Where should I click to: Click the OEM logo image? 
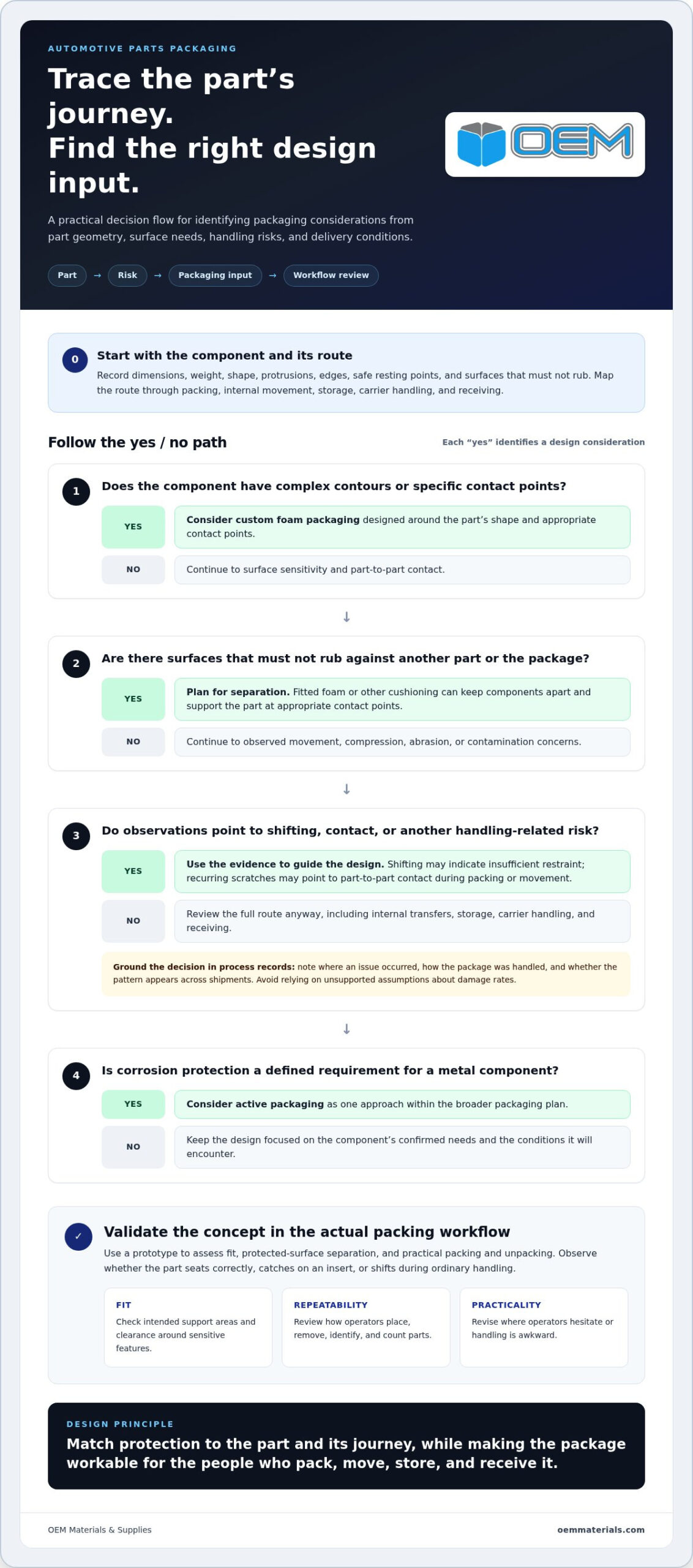pyautogui.click(x=545, y=144)
